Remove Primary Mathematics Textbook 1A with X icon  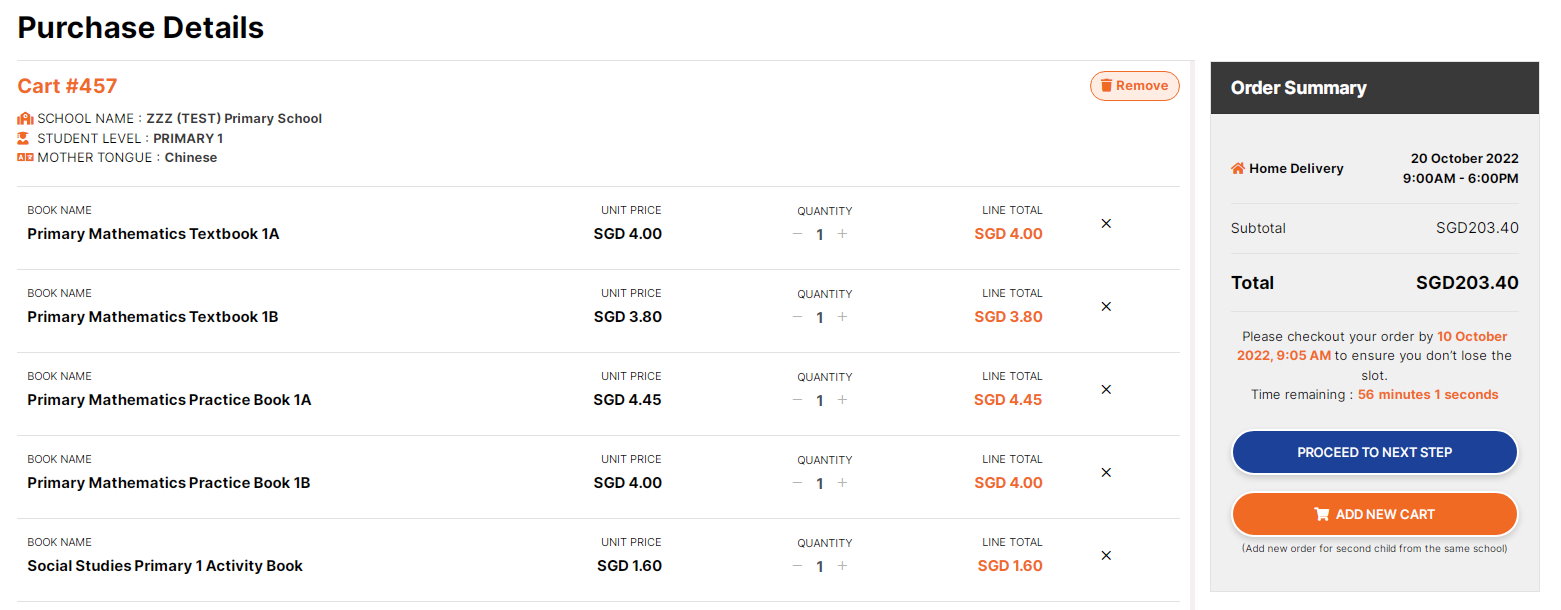coord(1106,224)
